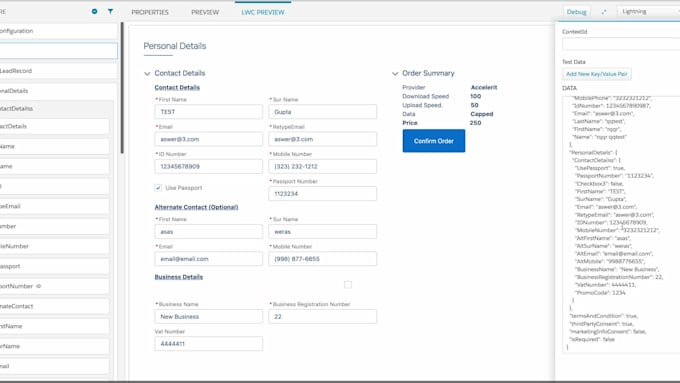Select the tactDetailss block in structure tree
680x383 pixels.
click(x=56, y=108)
